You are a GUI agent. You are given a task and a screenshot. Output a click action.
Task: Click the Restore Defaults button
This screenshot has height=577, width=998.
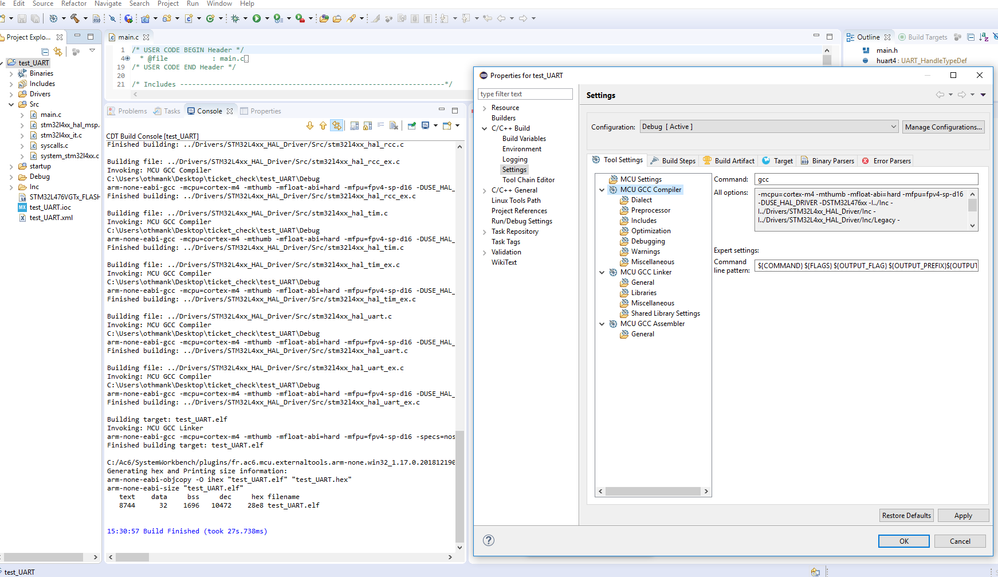(x=906, y=515)
